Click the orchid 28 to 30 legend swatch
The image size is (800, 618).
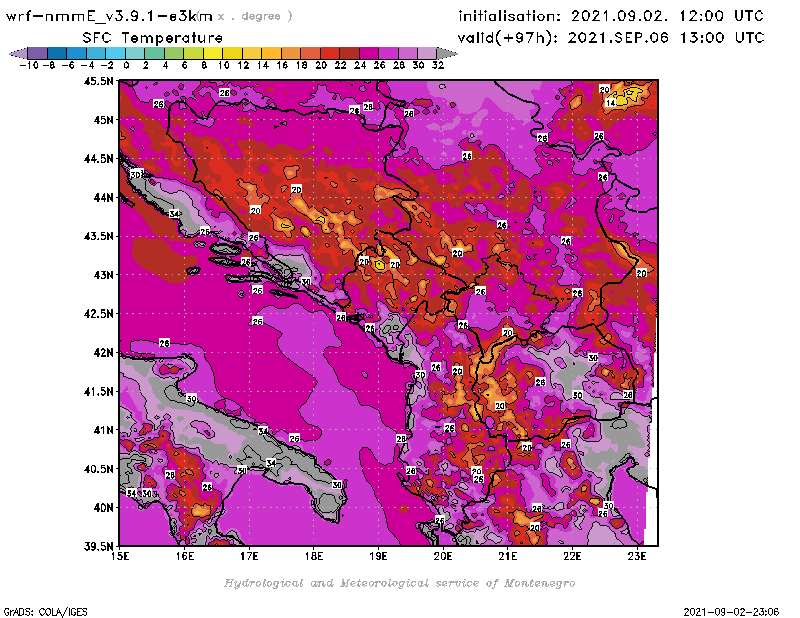(x=407, y=53)
